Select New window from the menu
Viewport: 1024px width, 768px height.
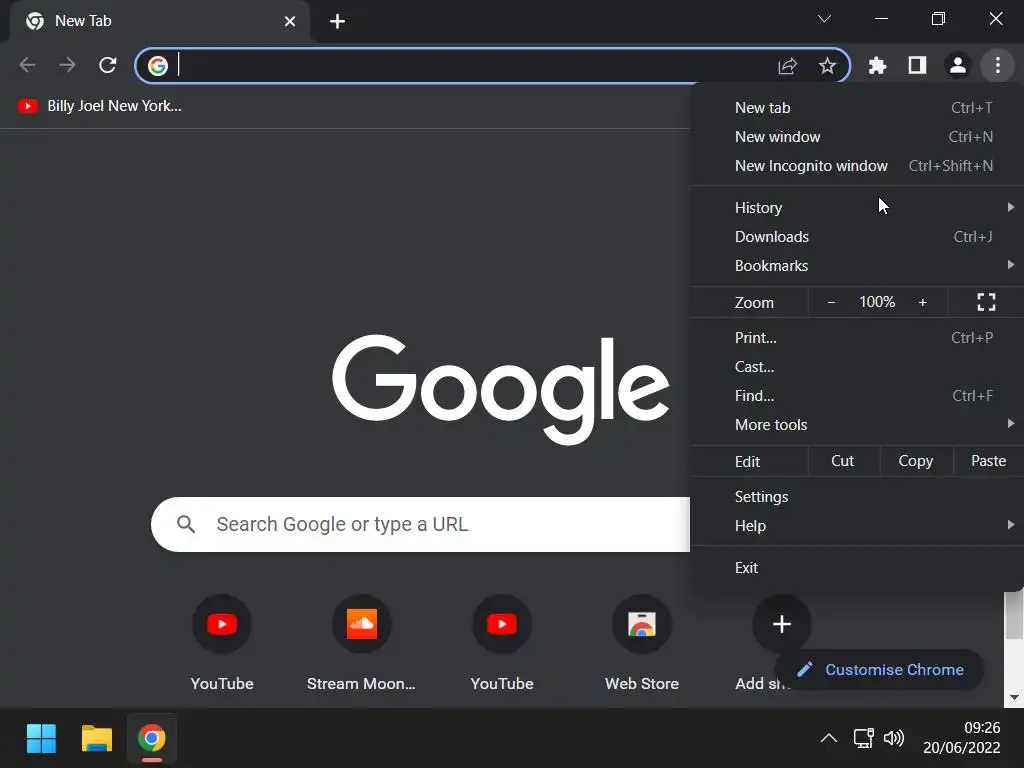tap(857, 136)
